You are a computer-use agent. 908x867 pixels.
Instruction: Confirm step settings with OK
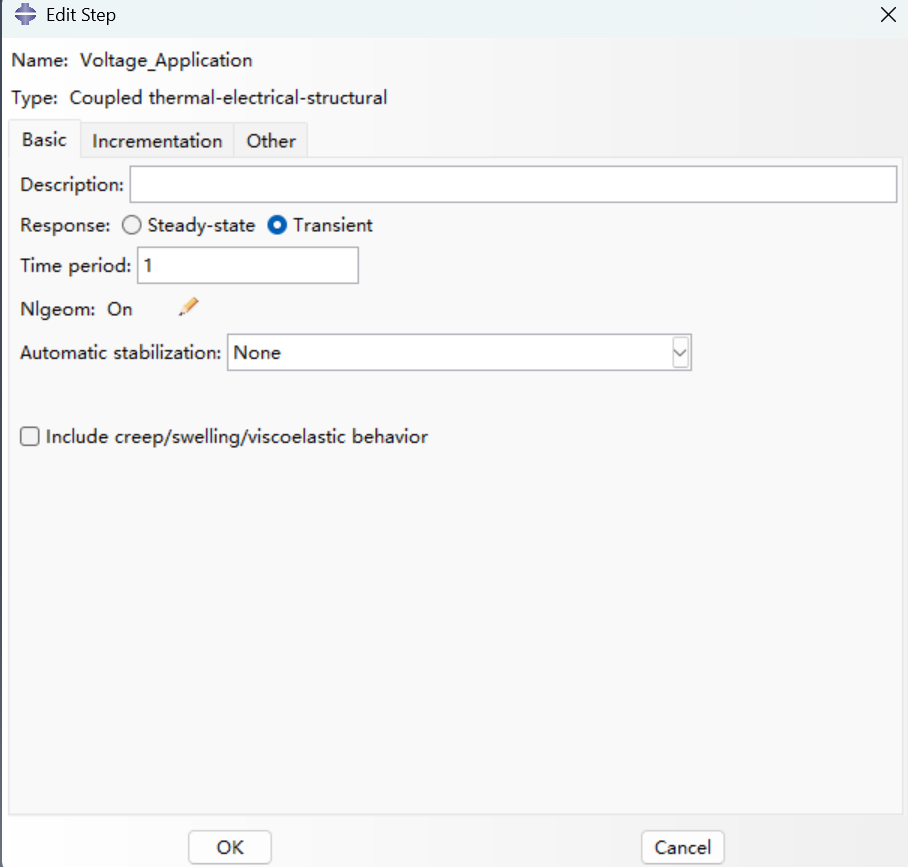click(230, 847)
